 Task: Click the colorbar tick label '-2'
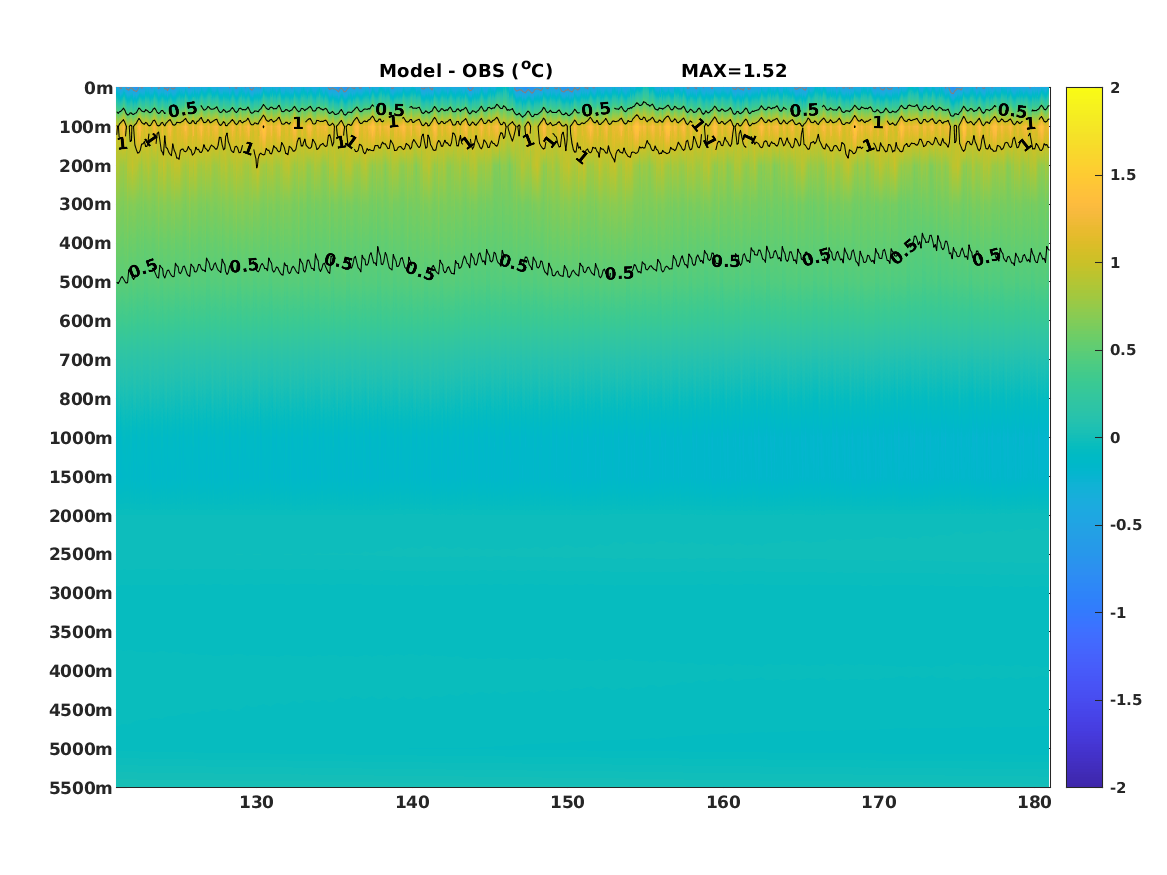1118,787
